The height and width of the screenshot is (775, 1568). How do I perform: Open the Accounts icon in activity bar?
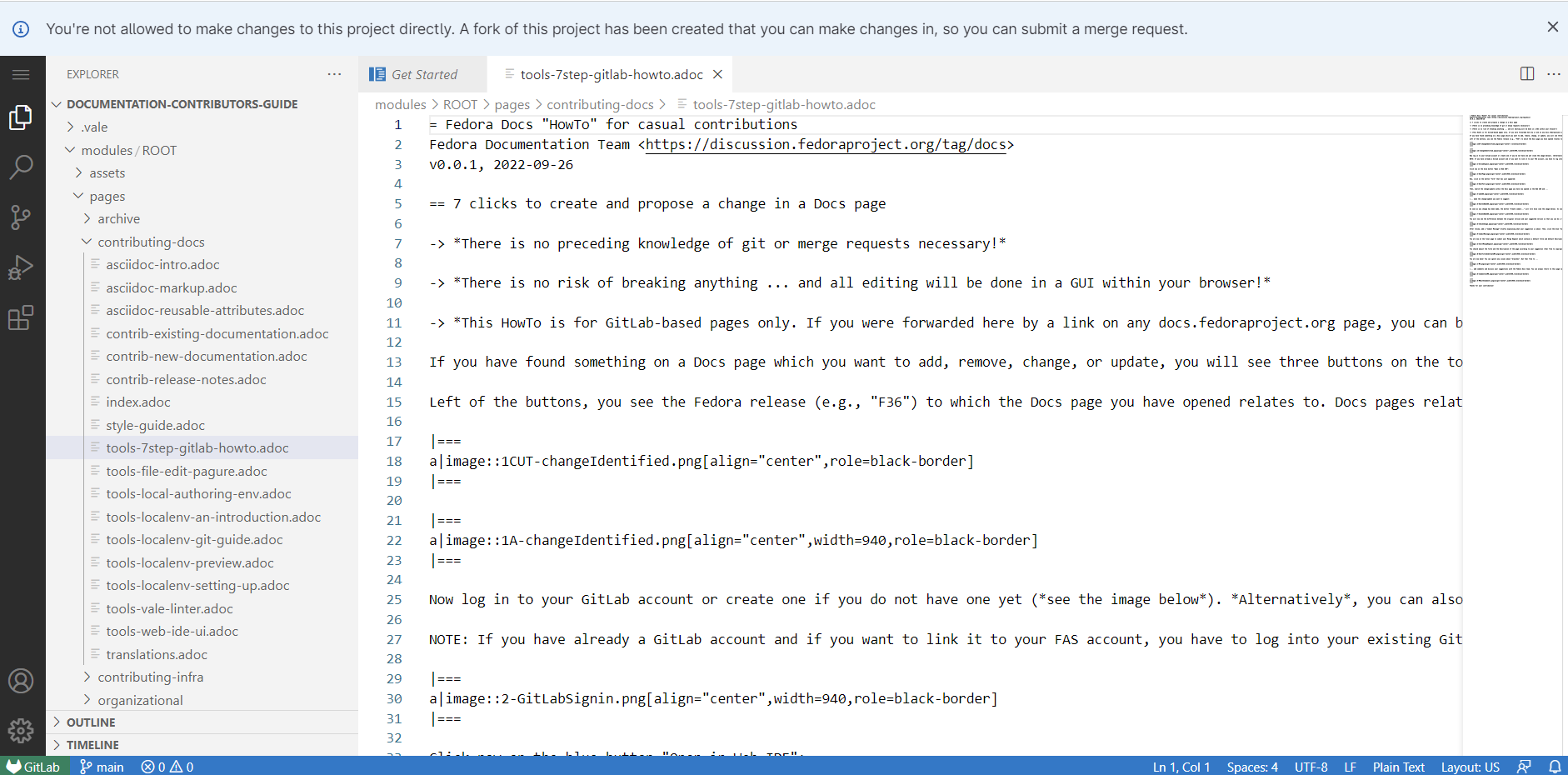(21, 681)
